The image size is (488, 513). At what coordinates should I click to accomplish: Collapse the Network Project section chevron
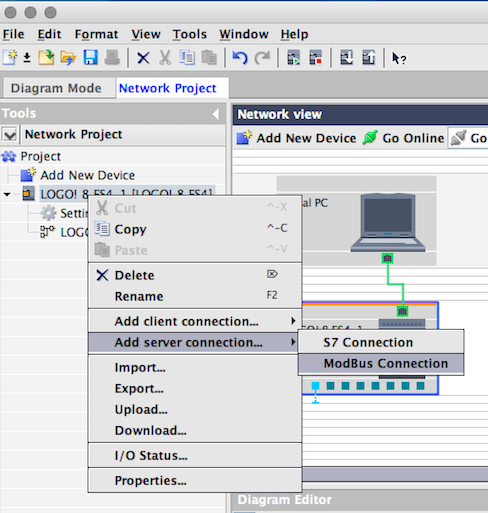(10, 135)
